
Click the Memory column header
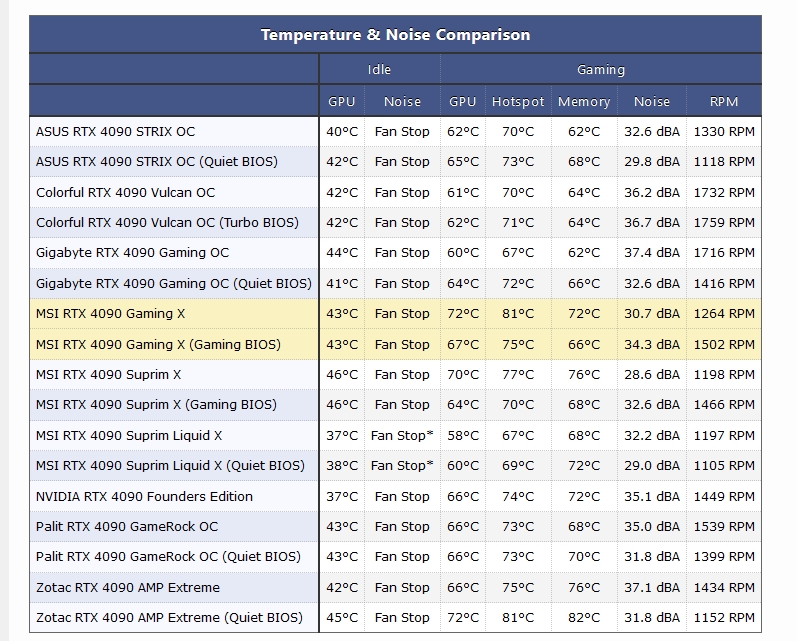tap(584, 101)
